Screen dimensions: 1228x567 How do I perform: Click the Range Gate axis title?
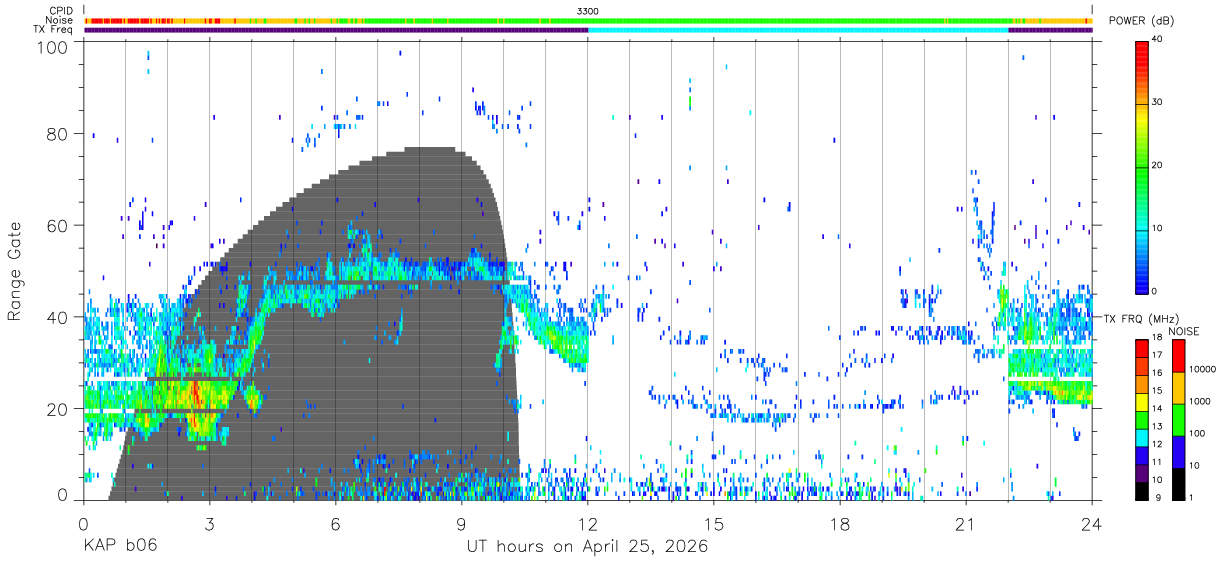(15, 273)
